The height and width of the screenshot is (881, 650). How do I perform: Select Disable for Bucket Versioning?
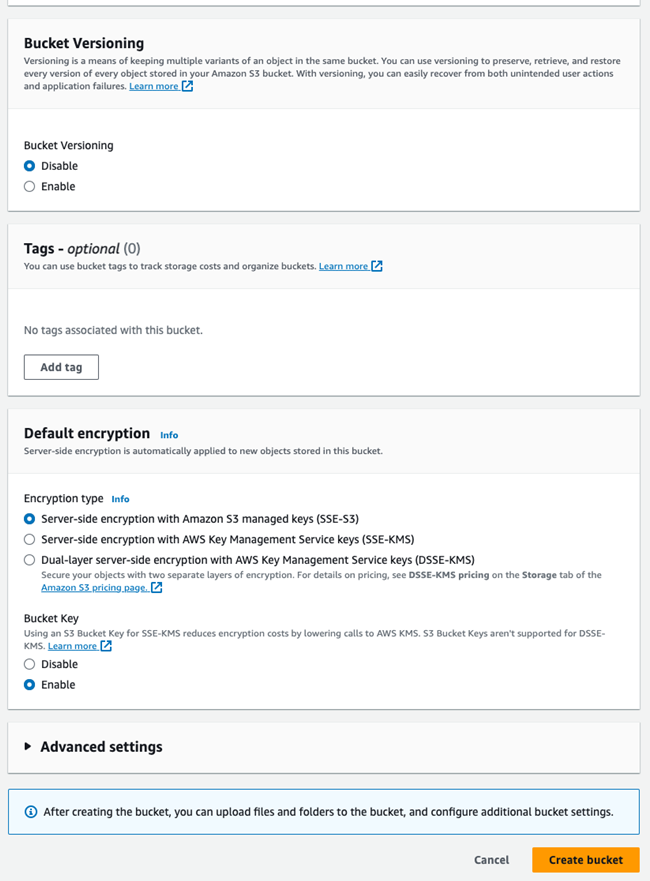click(x=30, y=166)
